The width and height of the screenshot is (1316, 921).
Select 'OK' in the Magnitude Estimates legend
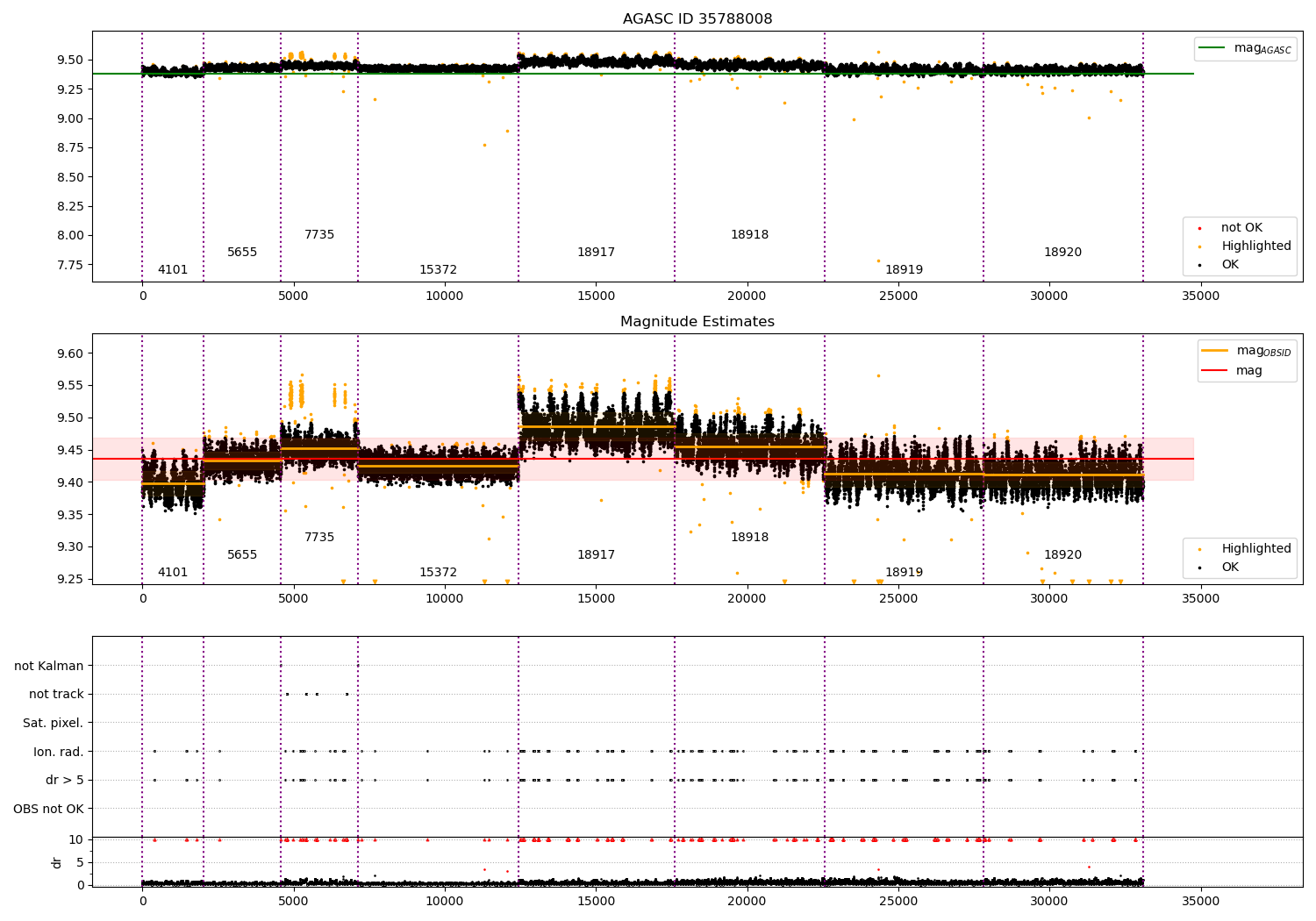pos(1230,568)
